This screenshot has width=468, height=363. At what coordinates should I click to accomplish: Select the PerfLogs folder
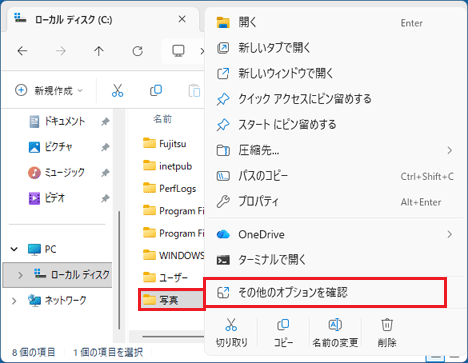click(x=169, y=188)
